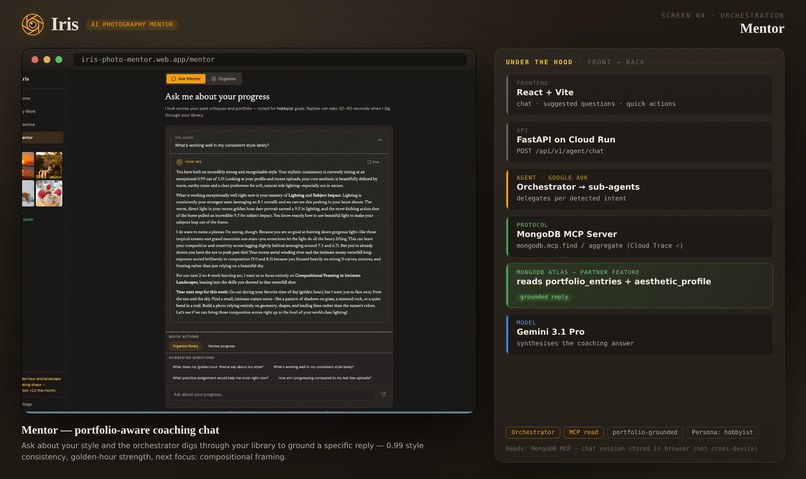Click the send arrow icon in chat
Screen dimensions: 806x479
pos(383,395)
